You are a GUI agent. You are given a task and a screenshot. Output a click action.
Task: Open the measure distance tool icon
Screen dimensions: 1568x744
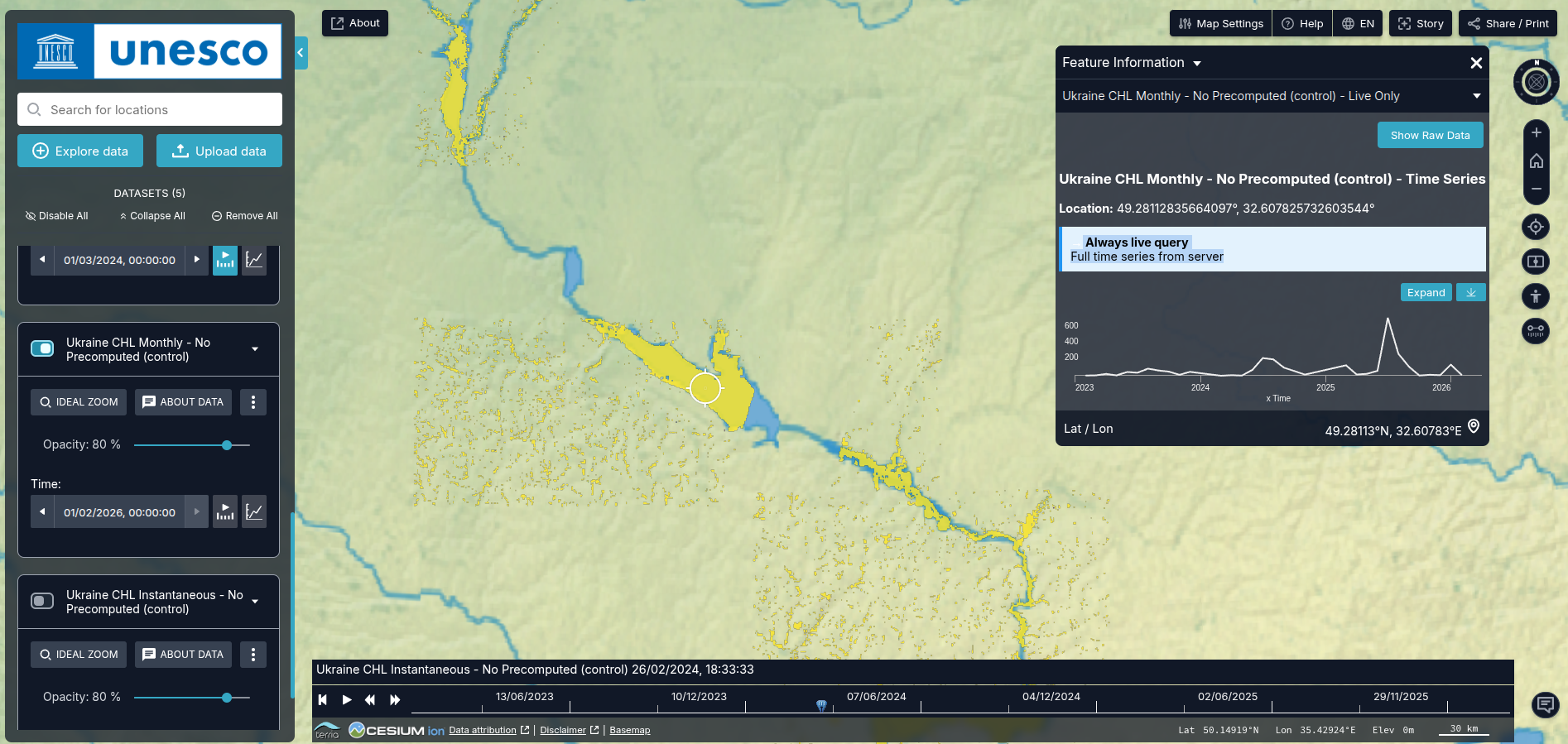[1536, 331]
